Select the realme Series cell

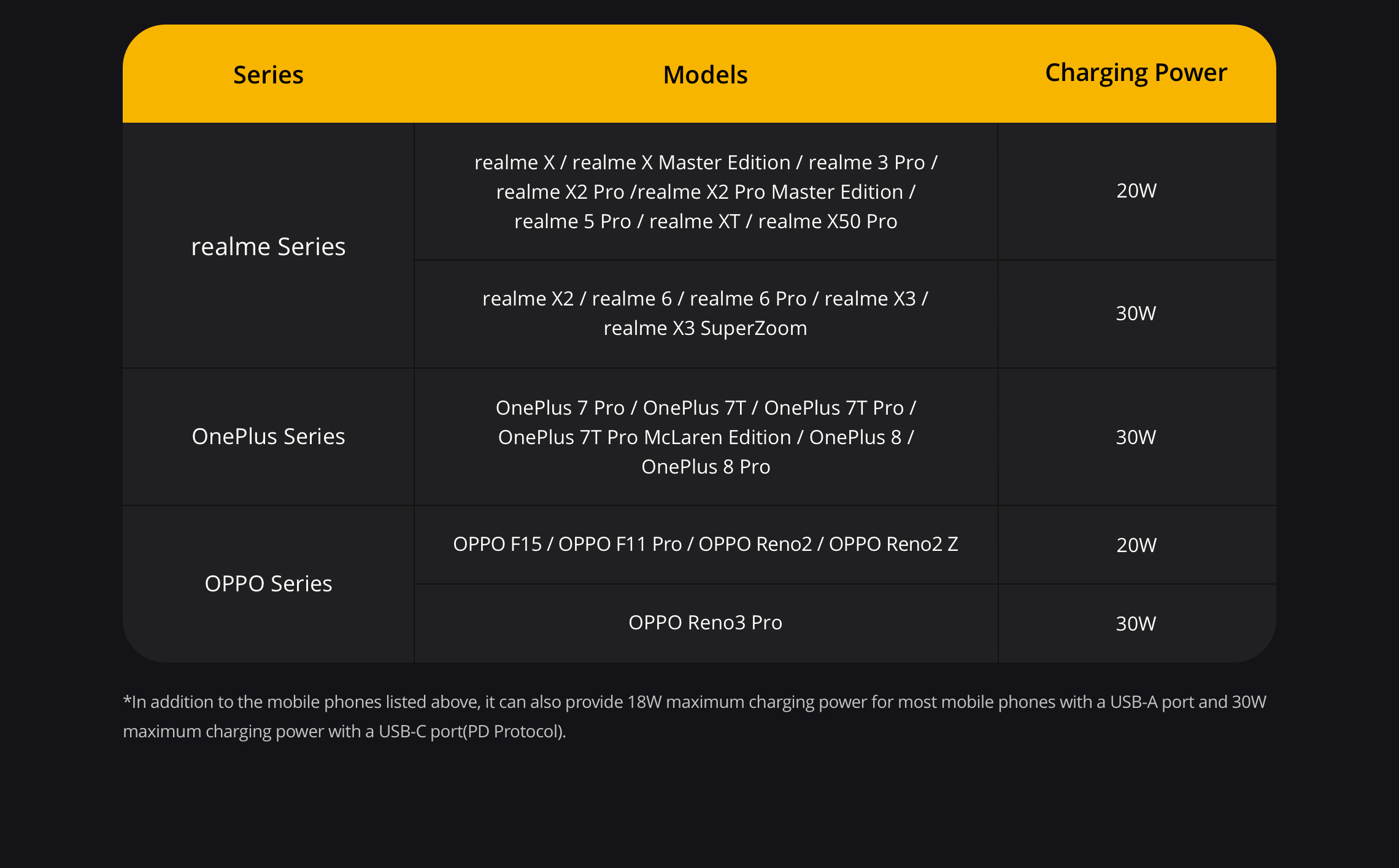tap(268, 247)
